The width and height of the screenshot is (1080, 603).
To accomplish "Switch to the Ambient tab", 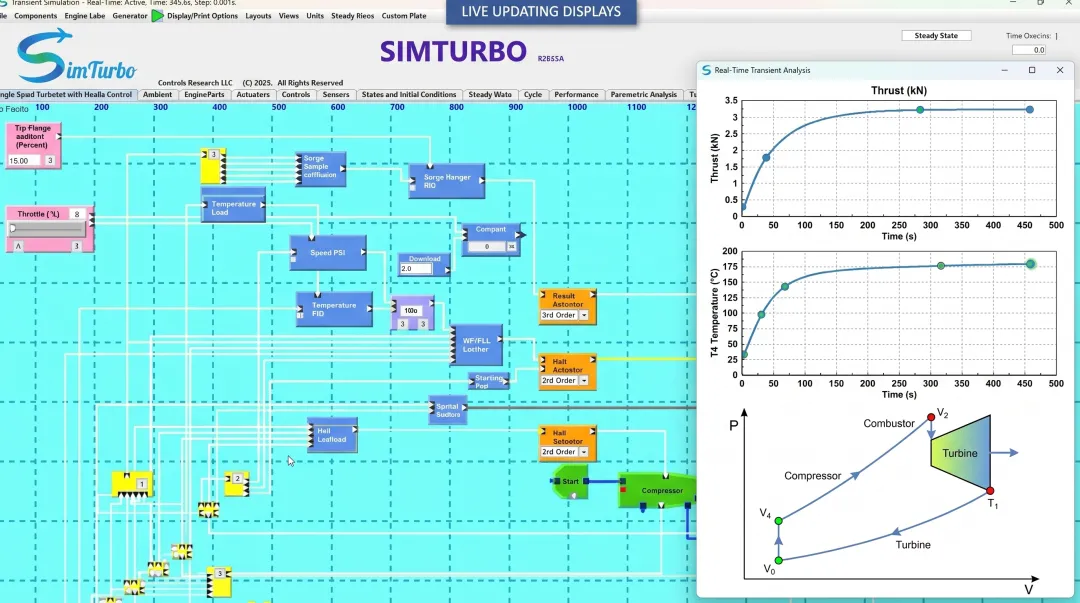I will click(x=157, y=94).
